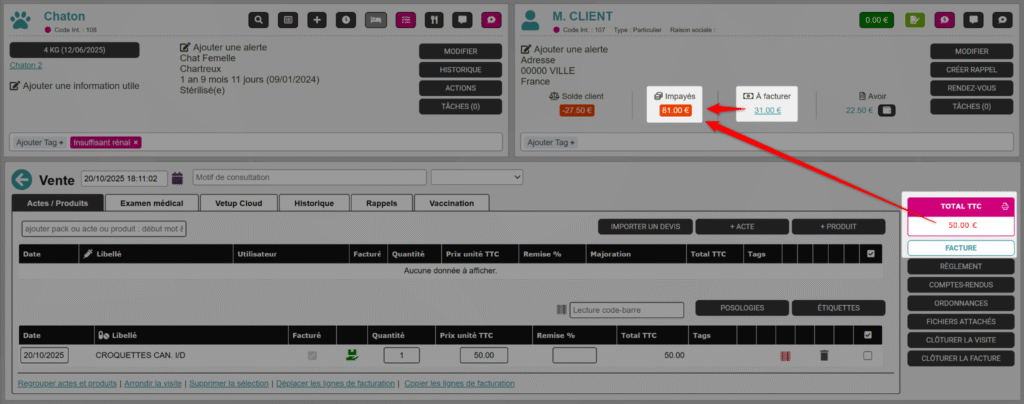Click the FACTURE button
Viewport: 1024px width, 404px height.
(961, 248)
